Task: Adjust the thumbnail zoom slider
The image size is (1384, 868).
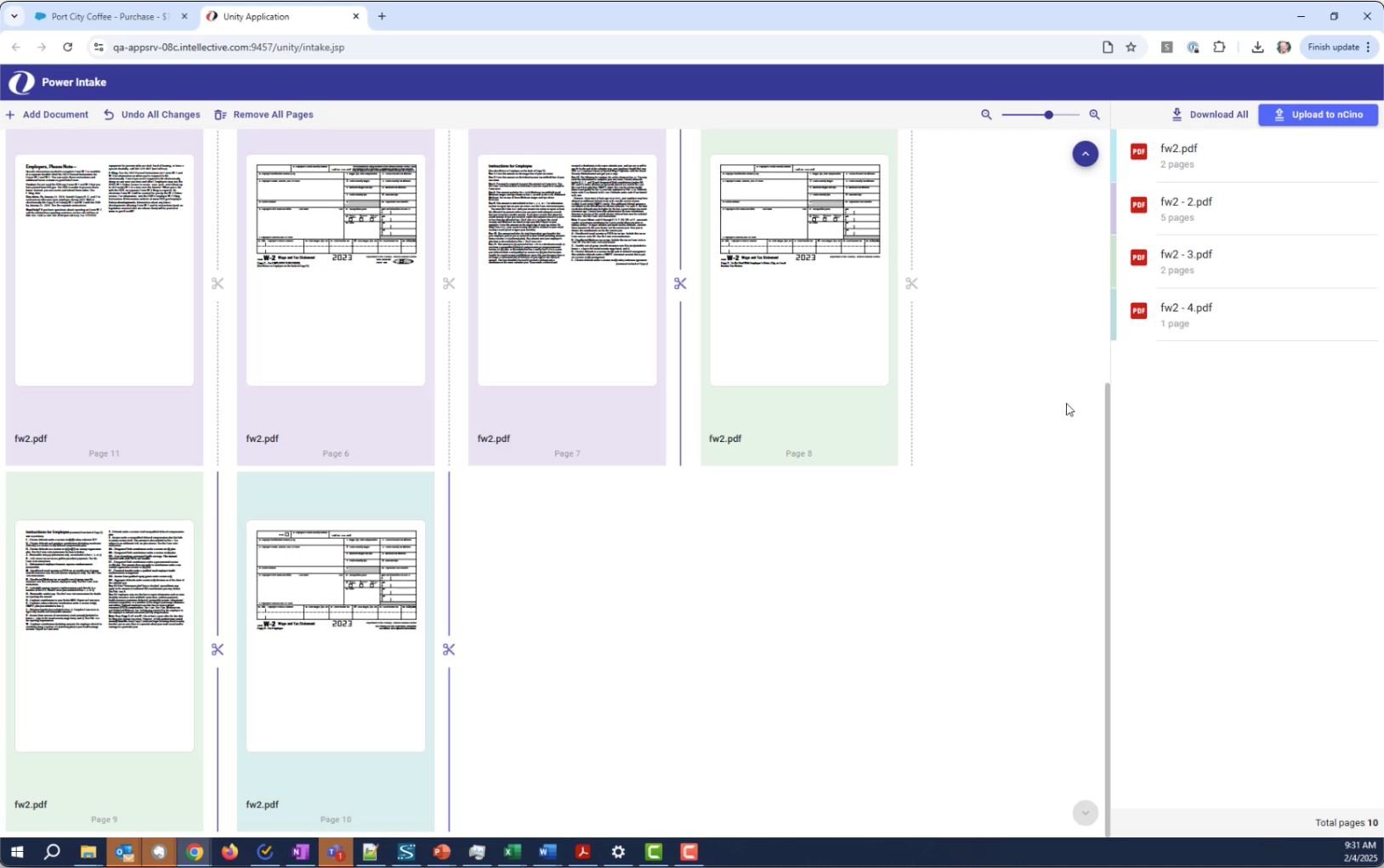Action: (1048, 115)
